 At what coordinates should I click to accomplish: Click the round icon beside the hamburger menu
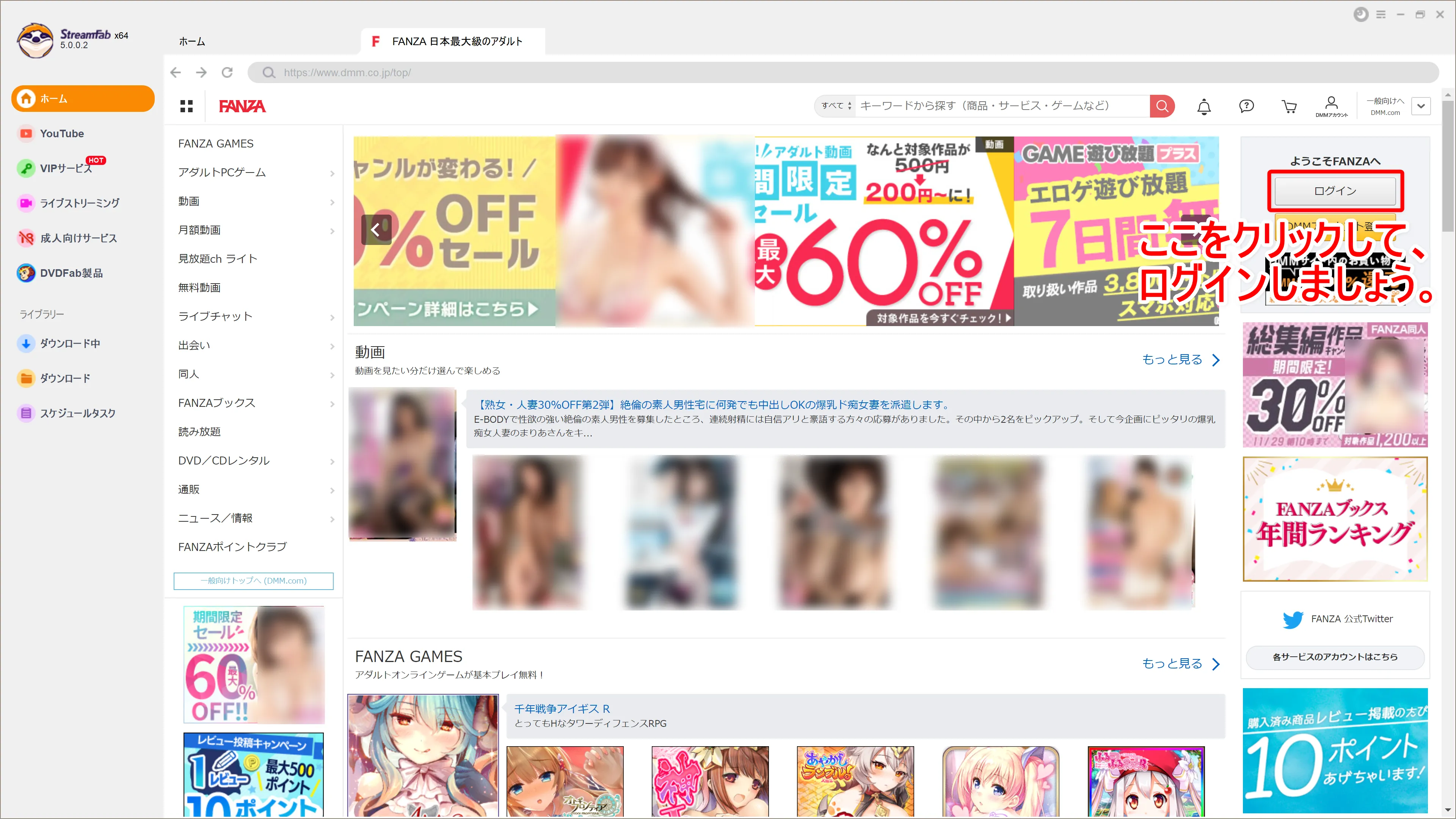[1361, 15]
